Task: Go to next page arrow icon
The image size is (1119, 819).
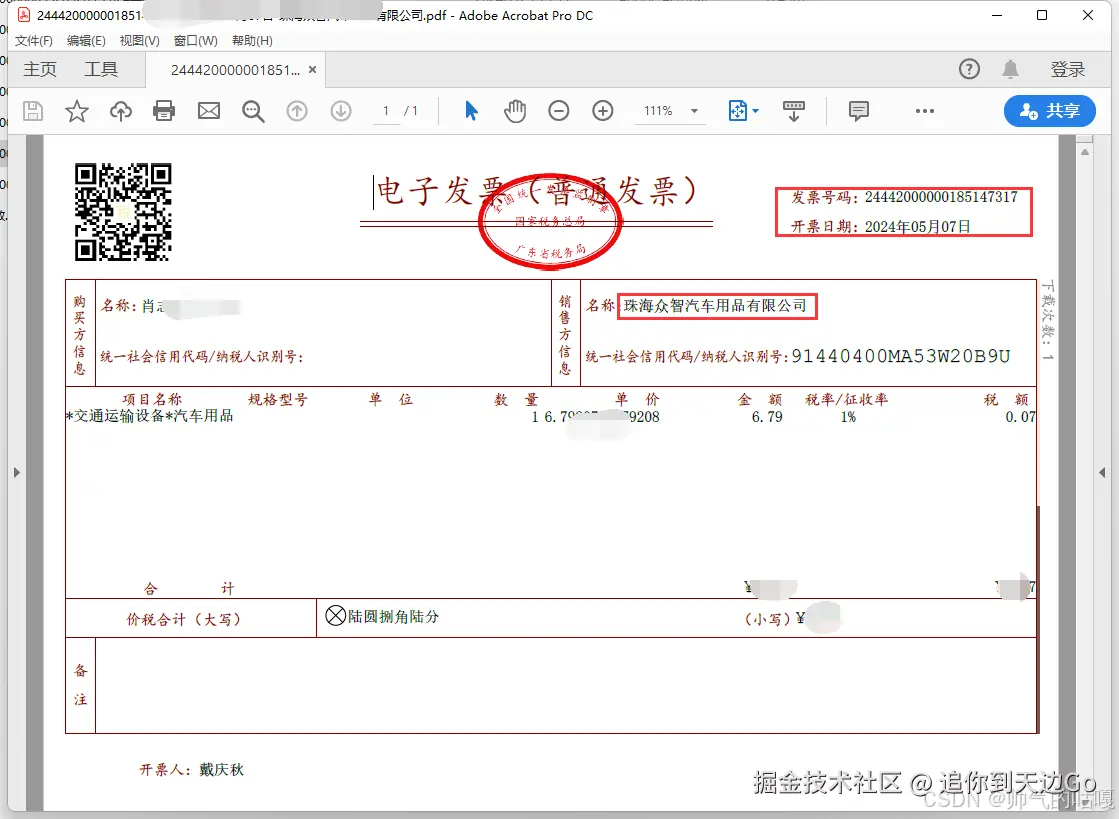Action: coord(341,111)
